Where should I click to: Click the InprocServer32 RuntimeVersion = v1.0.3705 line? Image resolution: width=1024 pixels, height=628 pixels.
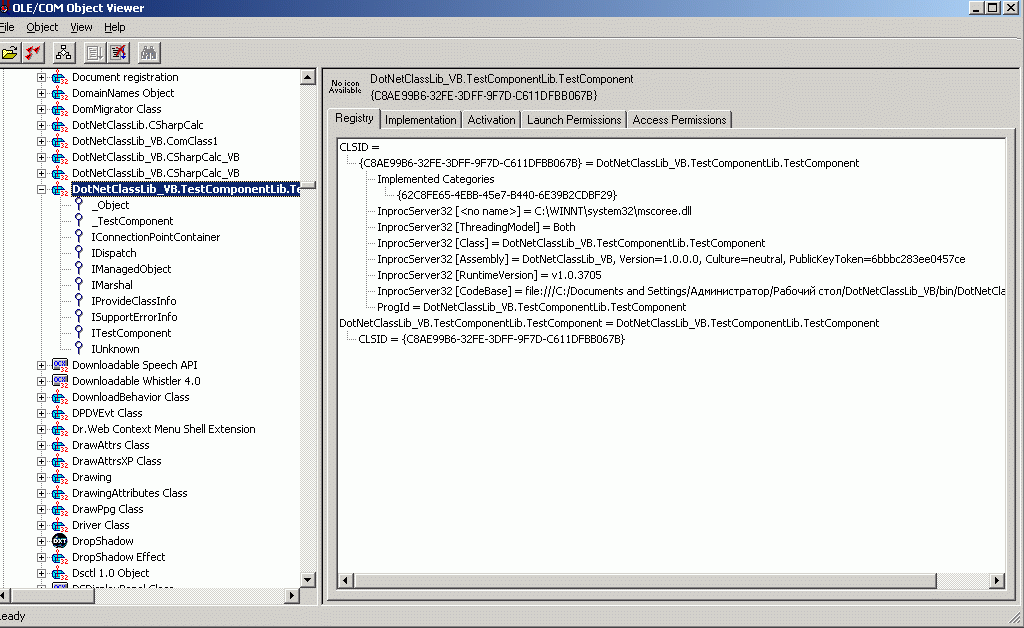pyautogui.click(x=489, y=275)
